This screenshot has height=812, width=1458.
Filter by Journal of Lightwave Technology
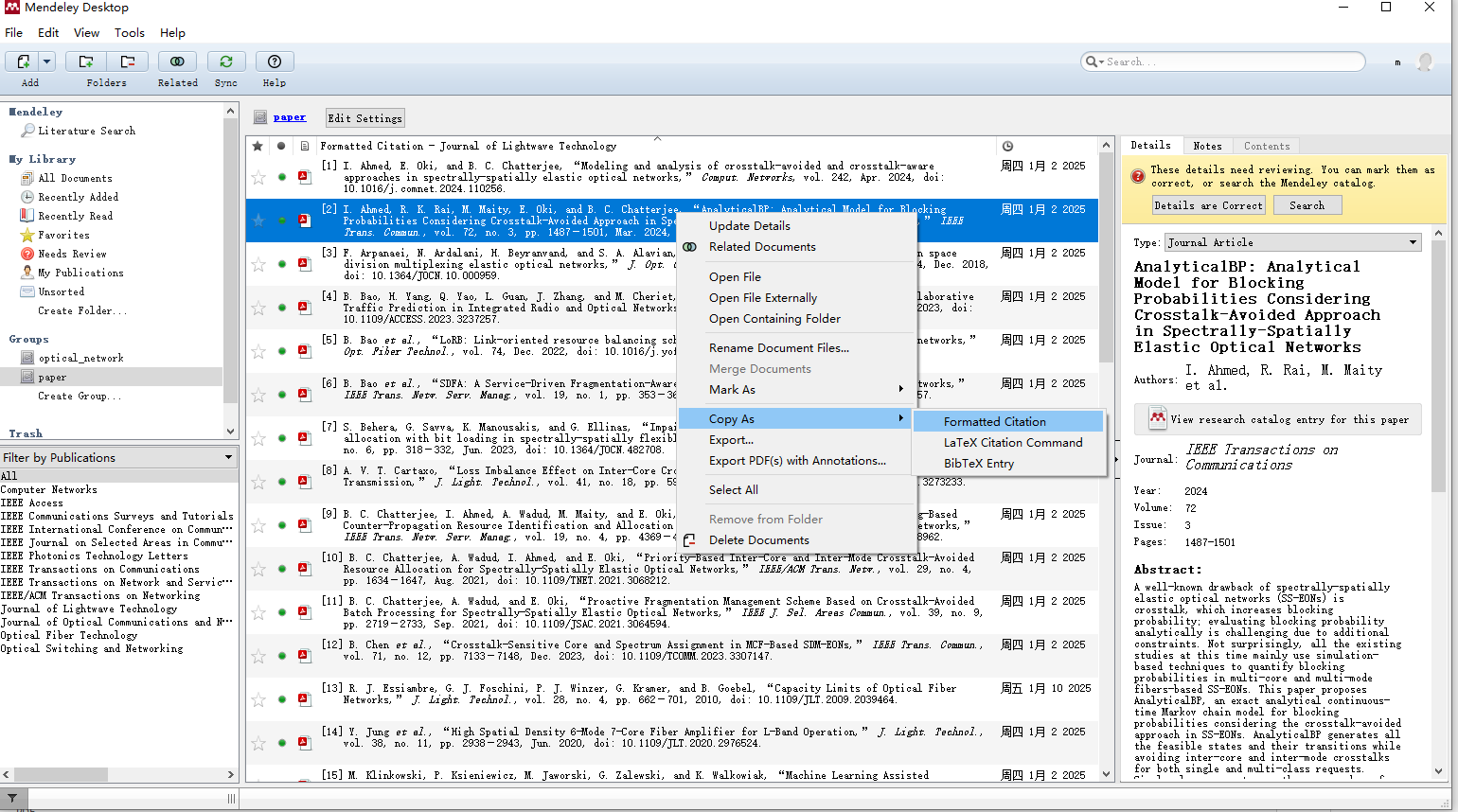(89, 609)
